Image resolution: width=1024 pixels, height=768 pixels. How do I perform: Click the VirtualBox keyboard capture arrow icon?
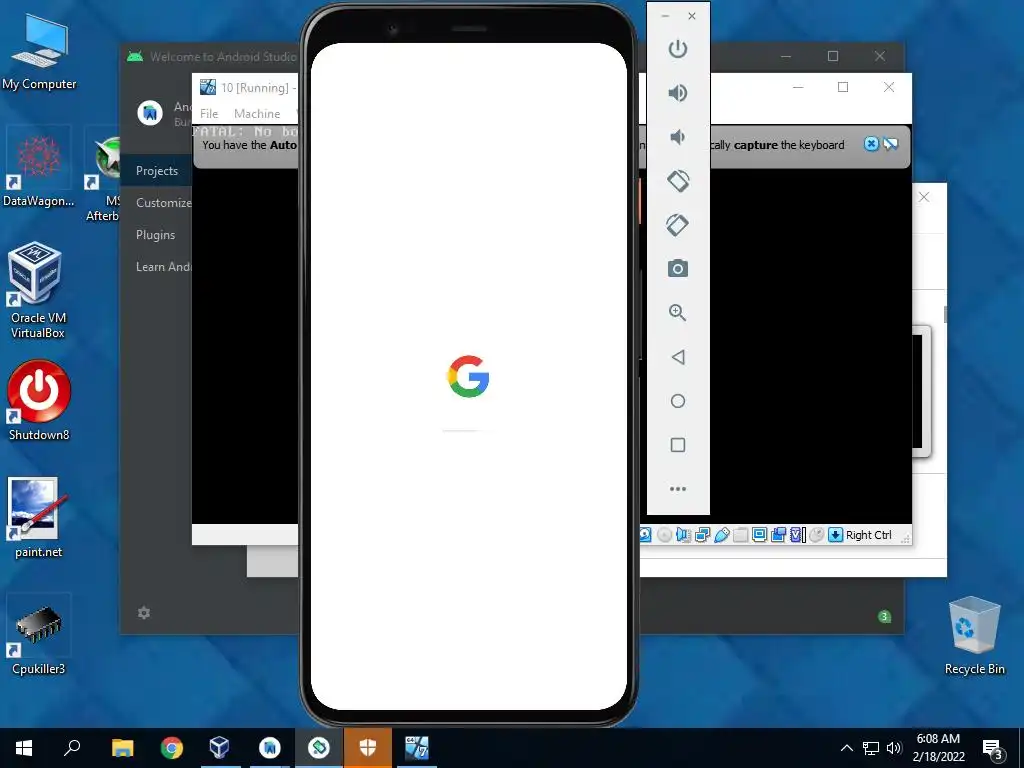[x=835, y=536]
